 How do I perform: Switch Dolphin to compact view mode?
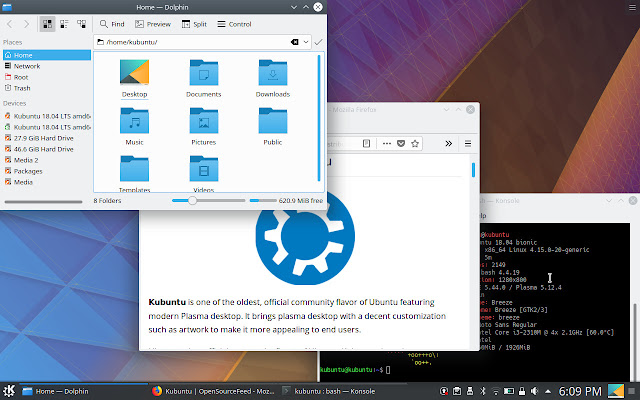(x=64, y=24)
